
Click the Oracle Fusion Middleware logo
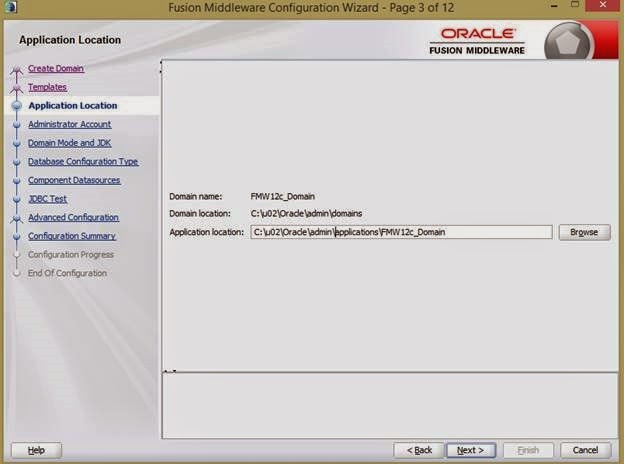tap(477, 41)
